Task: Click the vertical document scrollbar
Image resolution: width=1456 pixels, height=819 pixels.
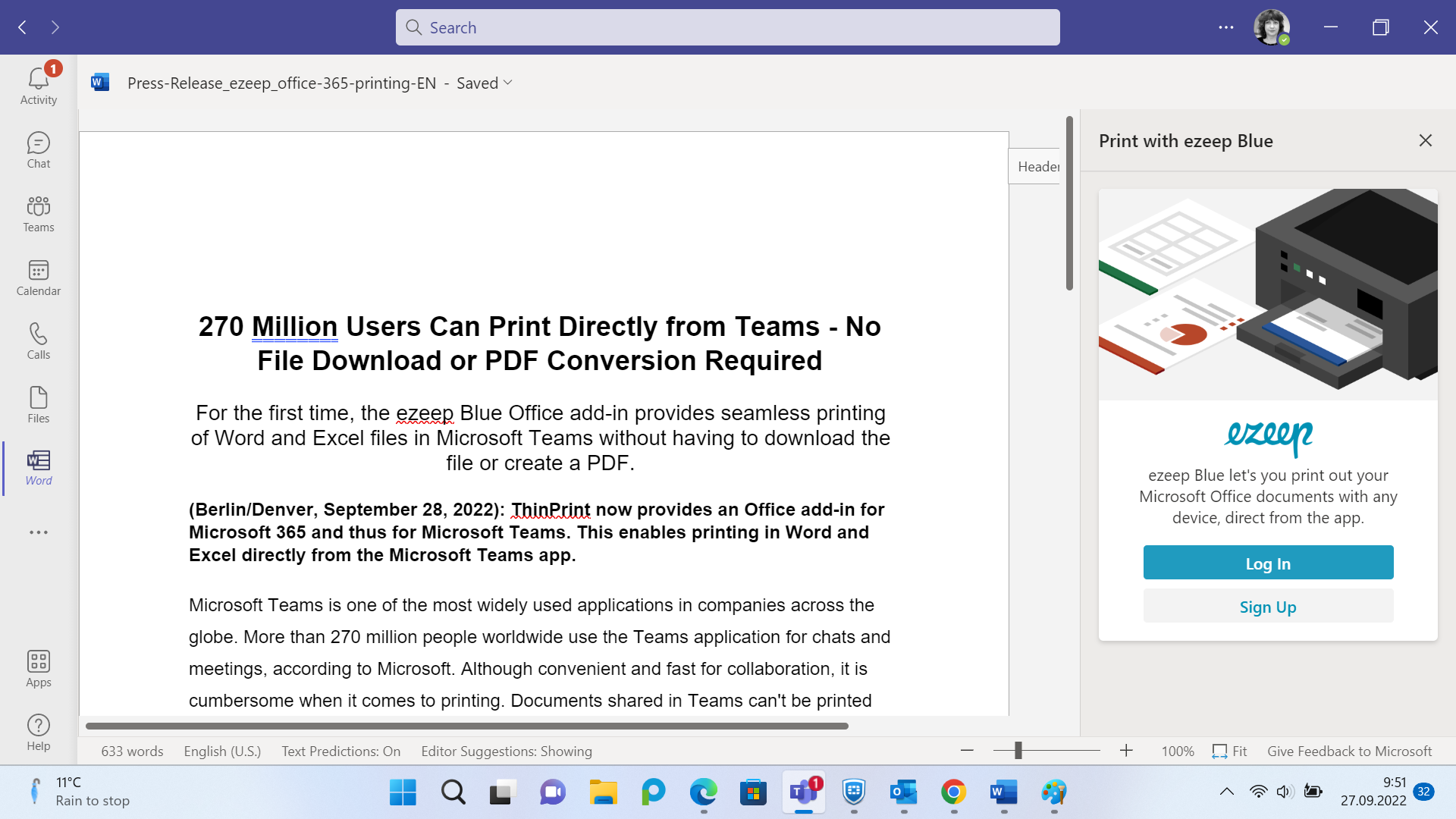Action: [1069, 202]
